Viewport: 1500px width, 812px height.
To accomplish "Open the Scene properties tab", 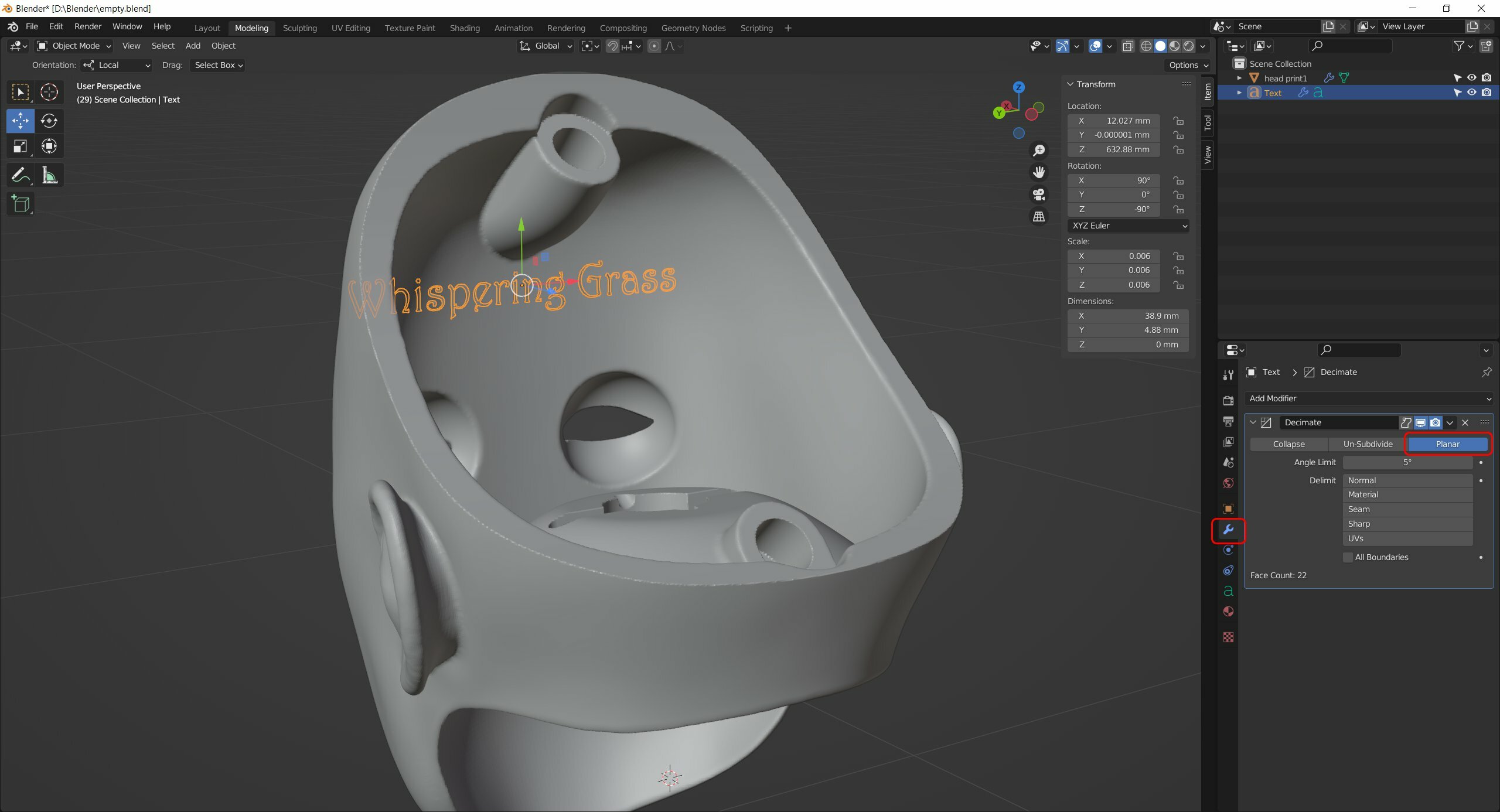I will pyautogui.click(x=1228, y=462).
